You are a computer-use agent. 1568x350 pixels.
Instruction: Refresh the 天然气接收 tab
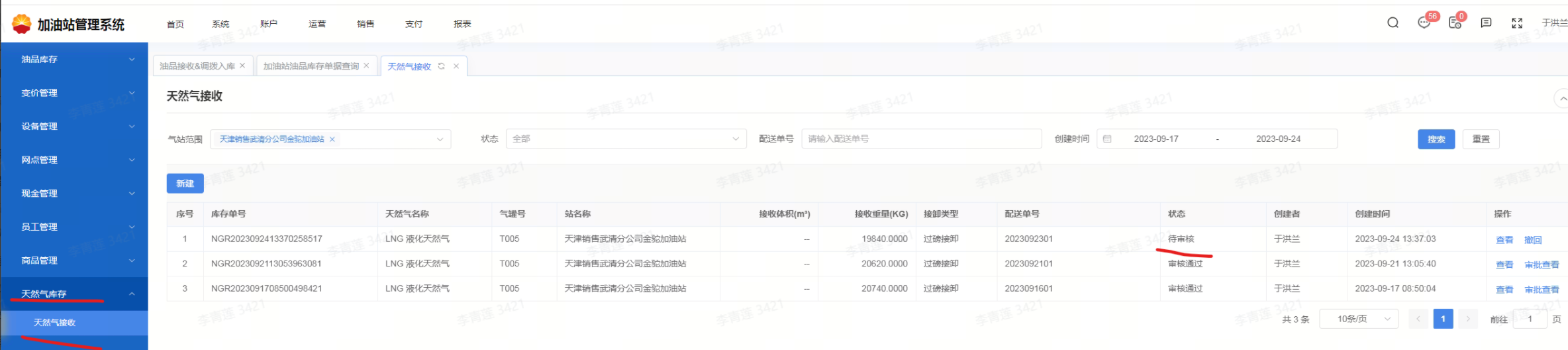click(442, 66)
